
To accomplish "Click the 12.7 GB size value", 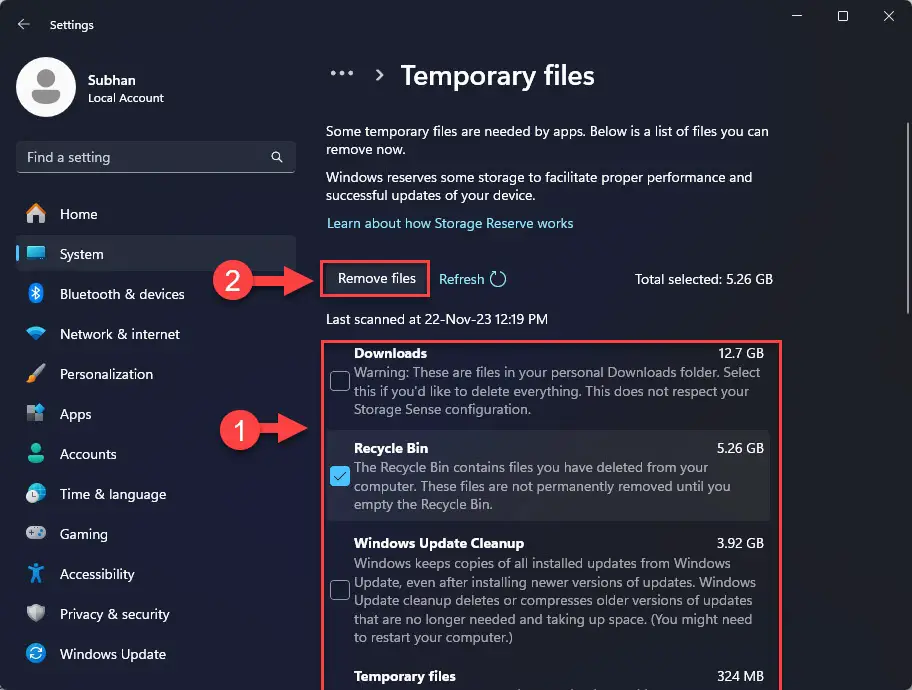I will [x=741, y=353].
